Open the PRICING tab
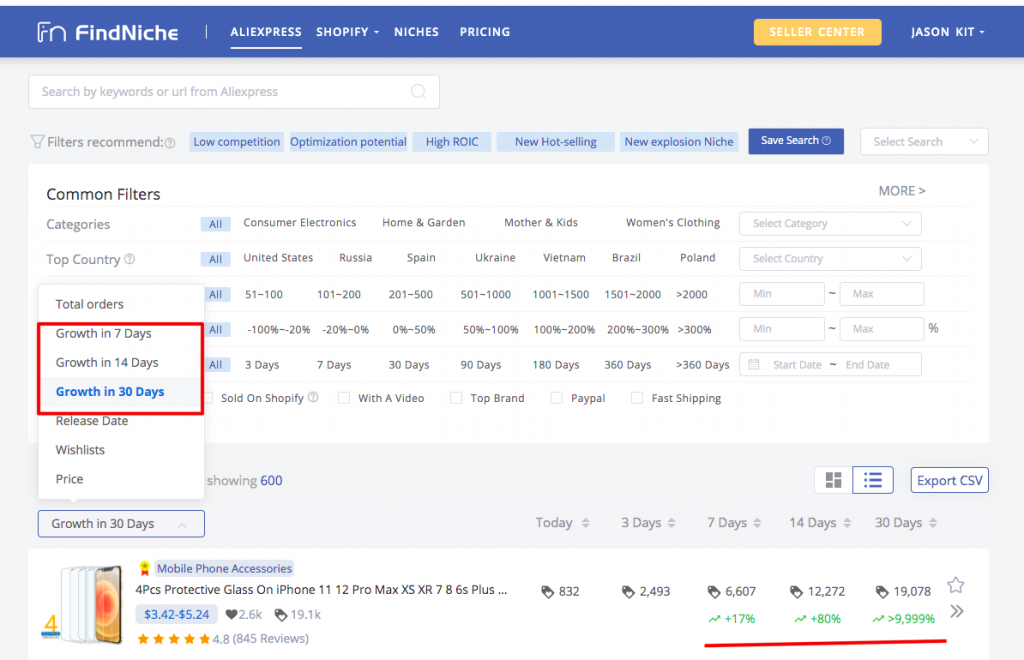 (x=485, y=32)
